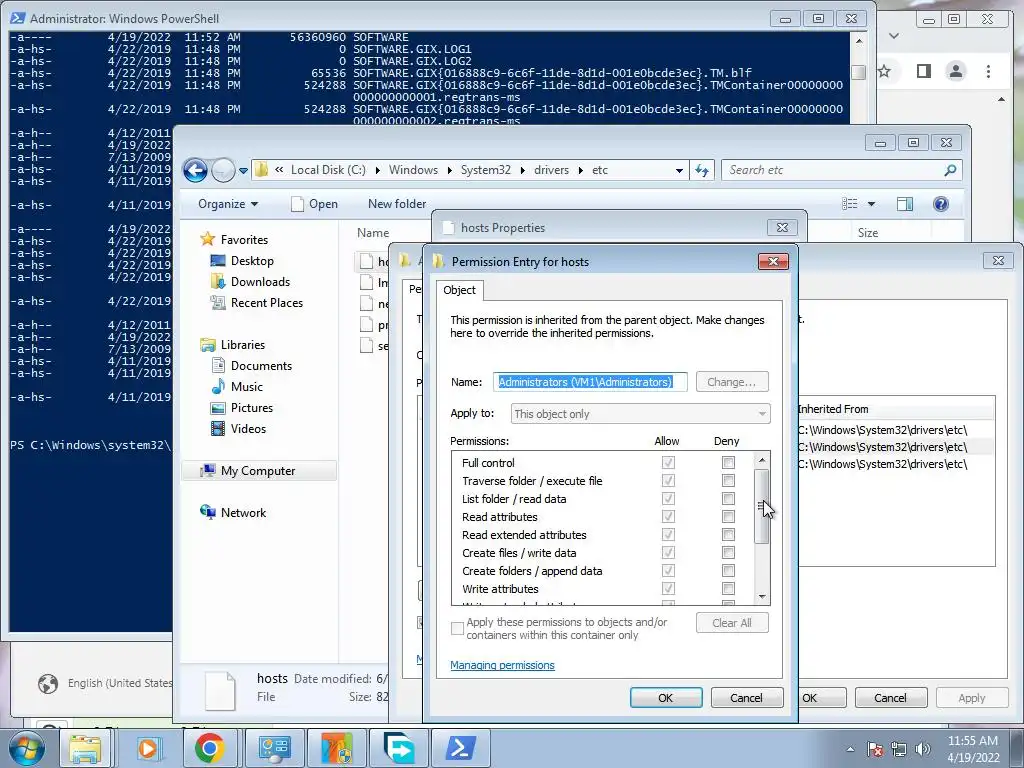Open the Documents library
The height and width of the screenshot is (768, 1024).
pos(261,366)
